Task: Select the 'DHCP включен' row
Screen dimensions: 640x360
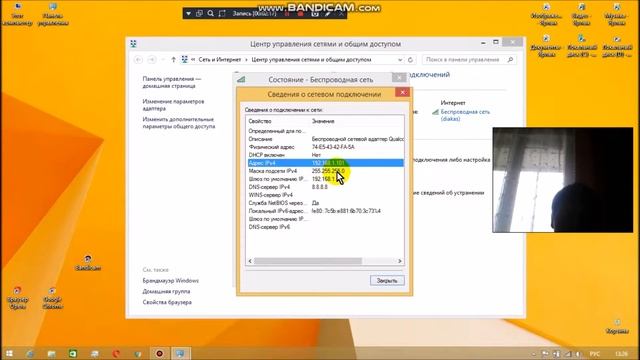Action: coord(325,155)
